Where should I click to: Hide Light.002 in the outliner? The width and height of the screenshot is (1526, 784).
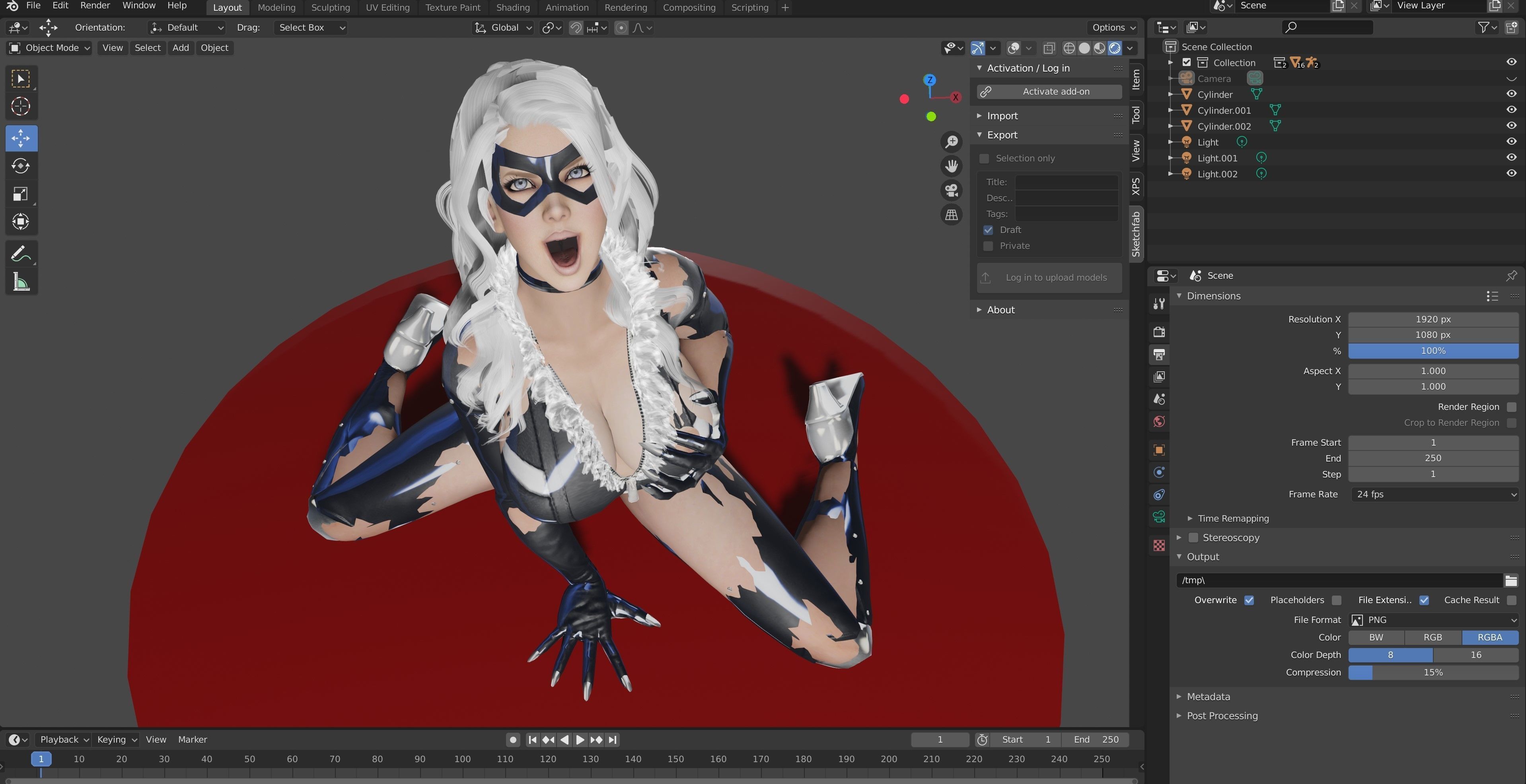pyautogui.click(x=1511, y=173)
